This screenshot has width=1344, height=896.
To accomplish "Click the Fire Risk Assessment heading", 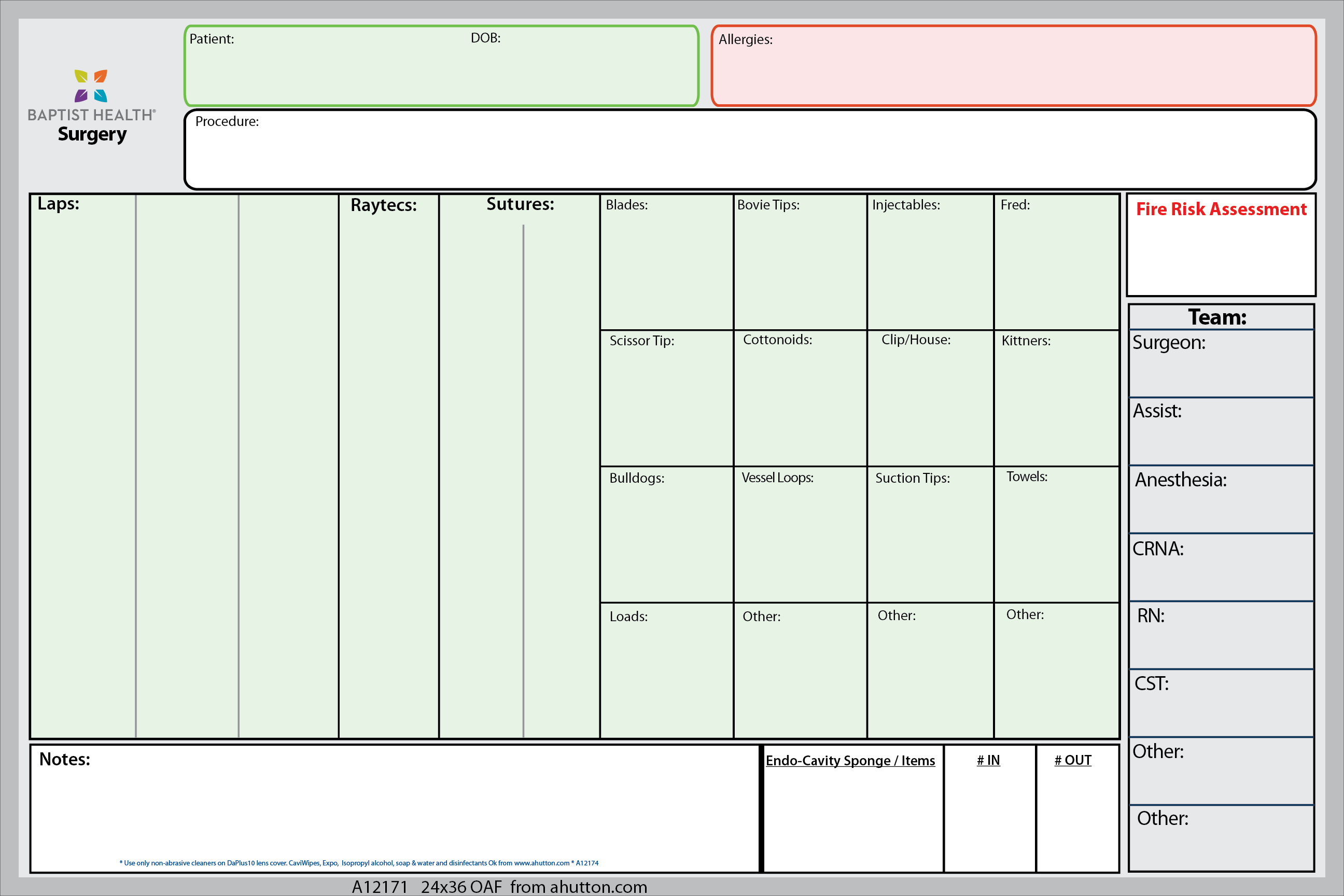I will tap(1221, 209).
